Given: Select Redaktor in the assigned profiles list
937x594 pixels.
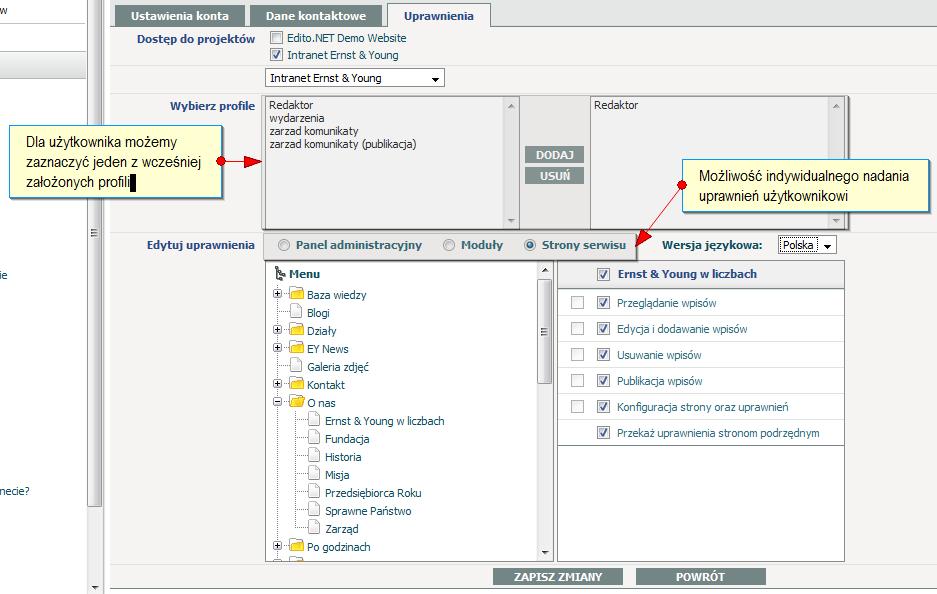Looking at the screenshot, I should 616,105.
